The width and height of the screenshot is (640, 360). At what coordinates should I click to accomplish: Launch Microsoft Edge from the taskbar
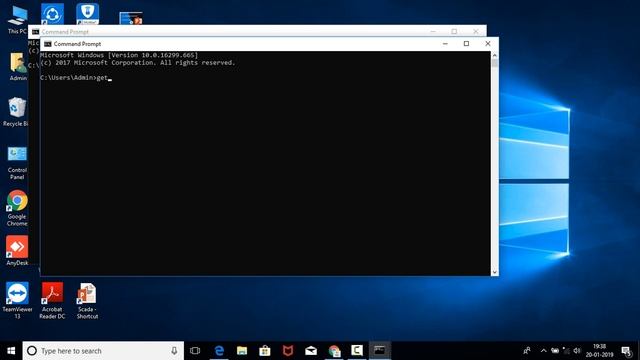pyautogui.click(x=219, y=351)
